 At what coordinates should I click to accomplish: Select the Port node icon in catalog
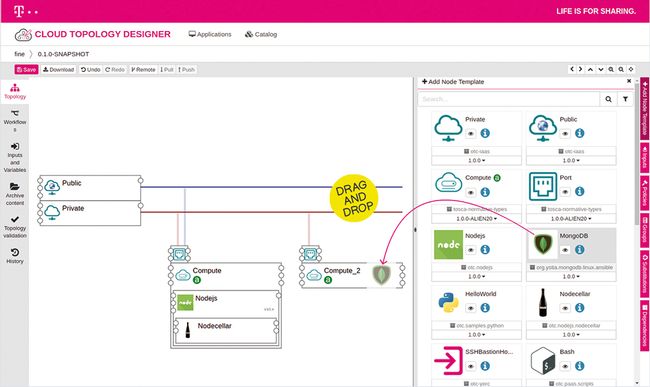[543, 186]
